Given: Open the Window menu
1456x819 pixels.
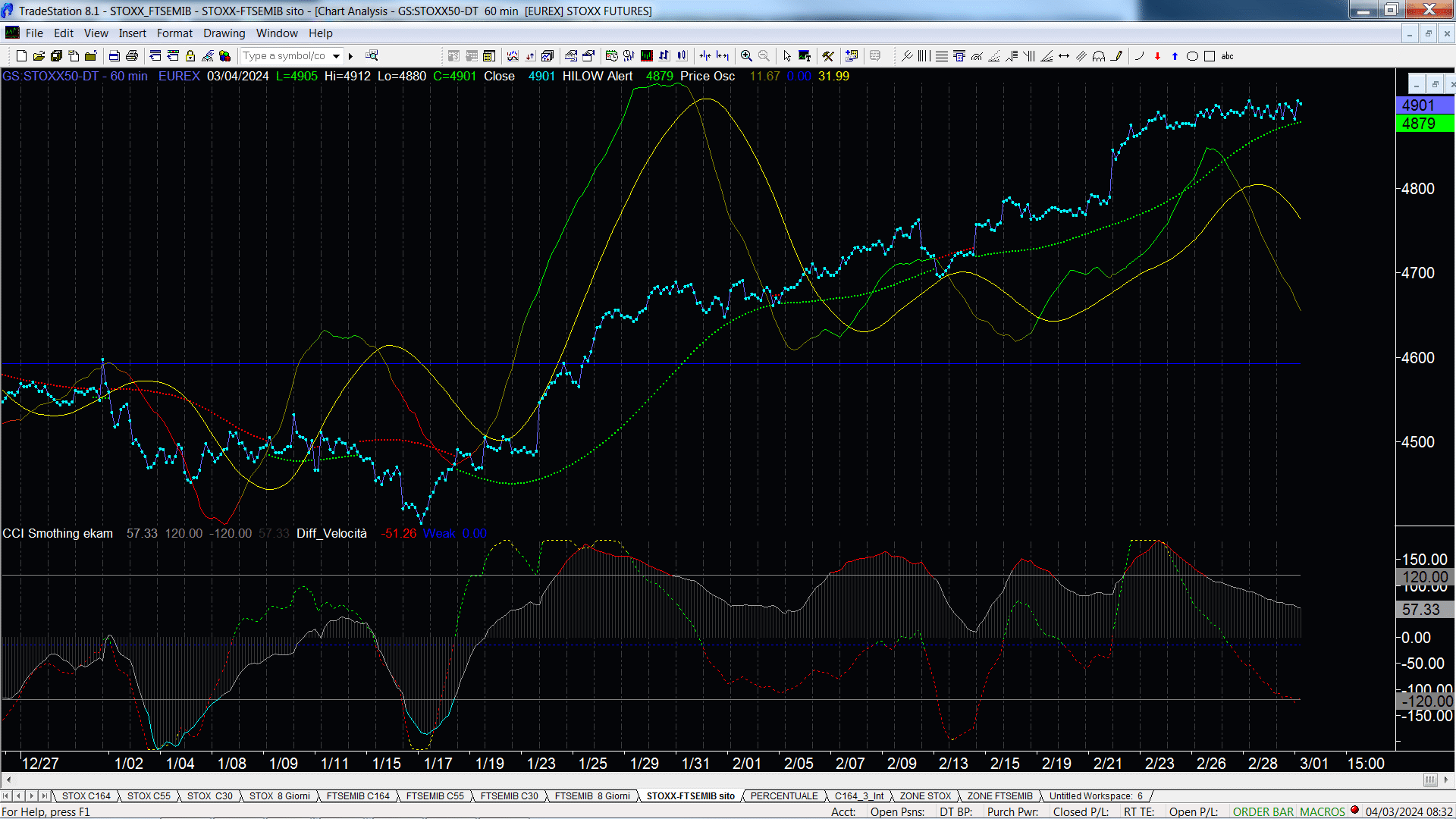Looking at the screenshot, I should coord(277,33).
